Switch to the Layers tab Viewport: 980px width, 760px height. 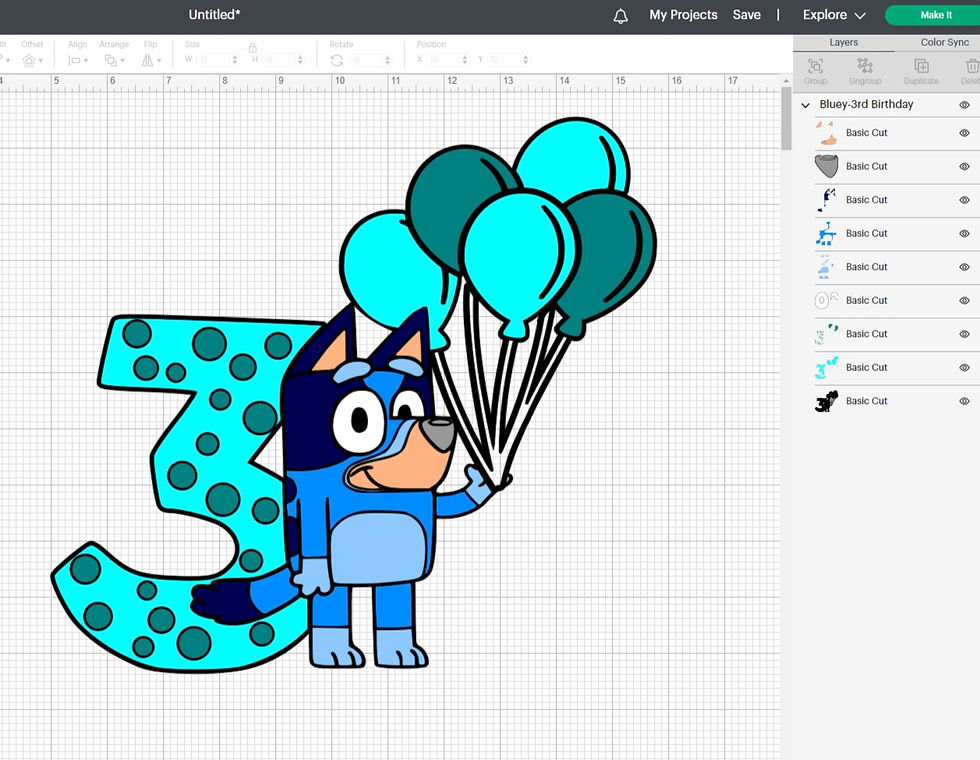pos(843,42)
